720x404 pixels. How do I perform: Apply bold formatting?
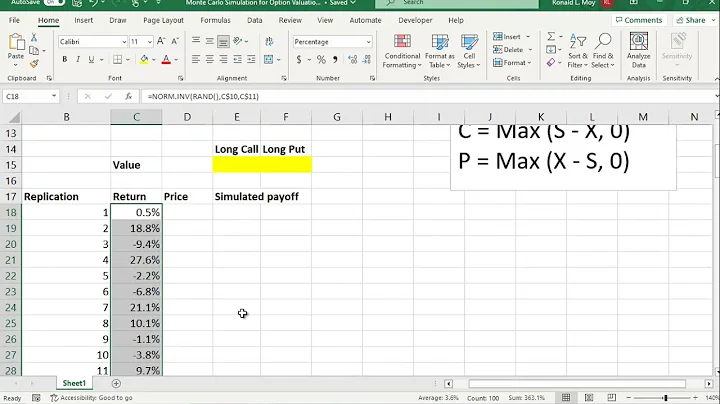coord(65,59)
